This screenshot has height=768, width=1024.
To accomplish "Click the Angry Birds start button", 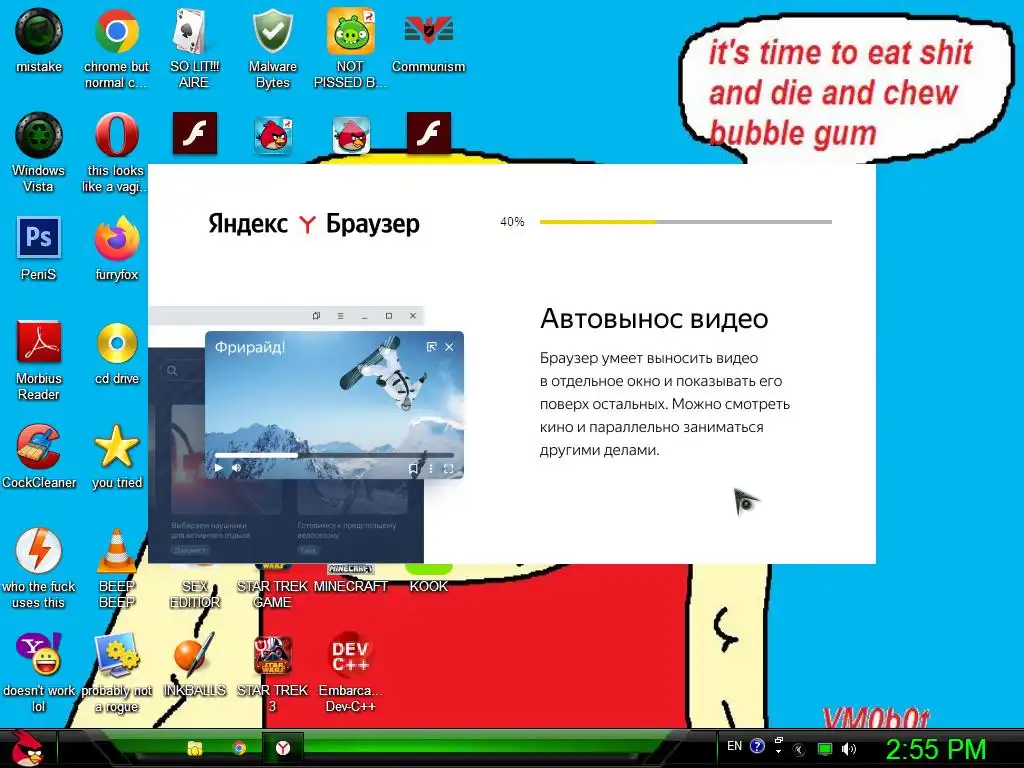I will 27,748.
